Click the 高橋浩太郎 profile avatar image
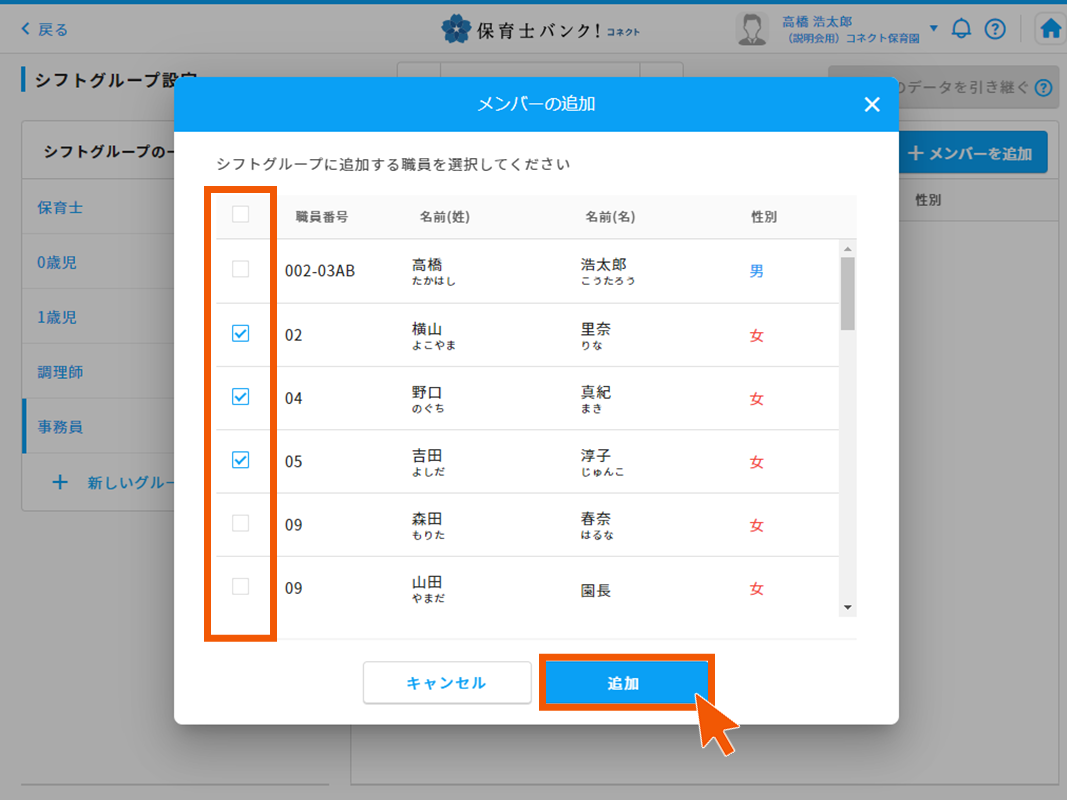1067x800 pixels. pyautogui.click(x=751, y=28)
